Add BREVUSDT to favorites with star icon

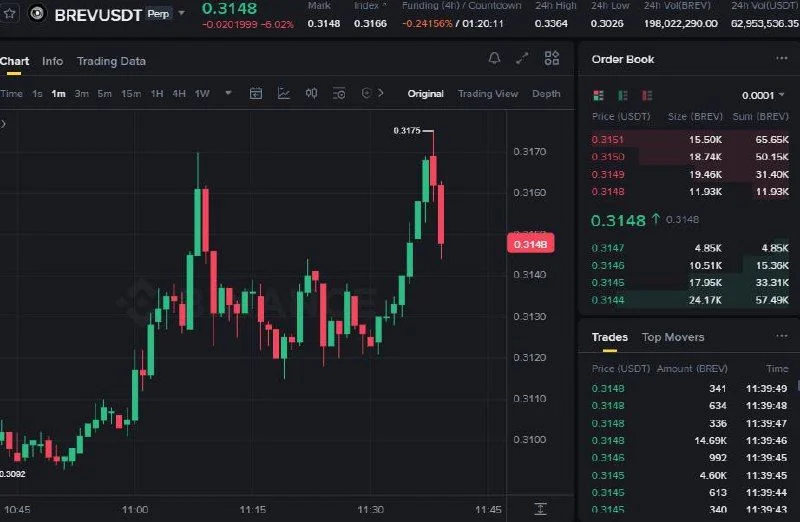9,13
